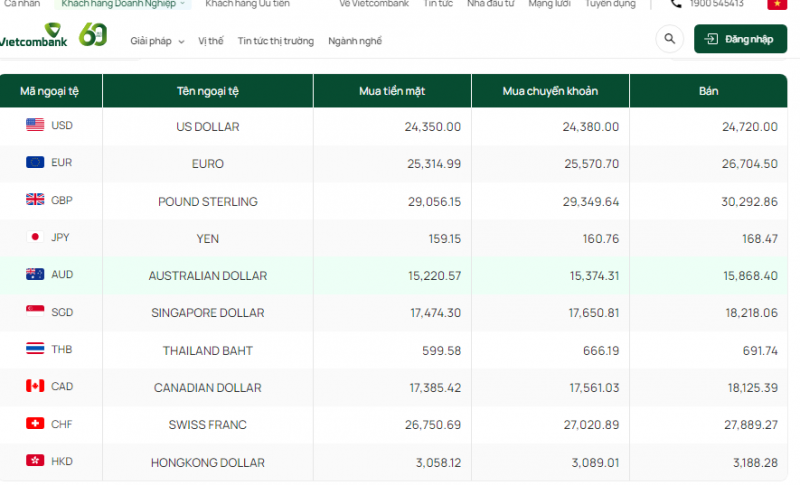Open the Ví thế menu item
Screen dimensions: 800x485
[x=211, y=41]
